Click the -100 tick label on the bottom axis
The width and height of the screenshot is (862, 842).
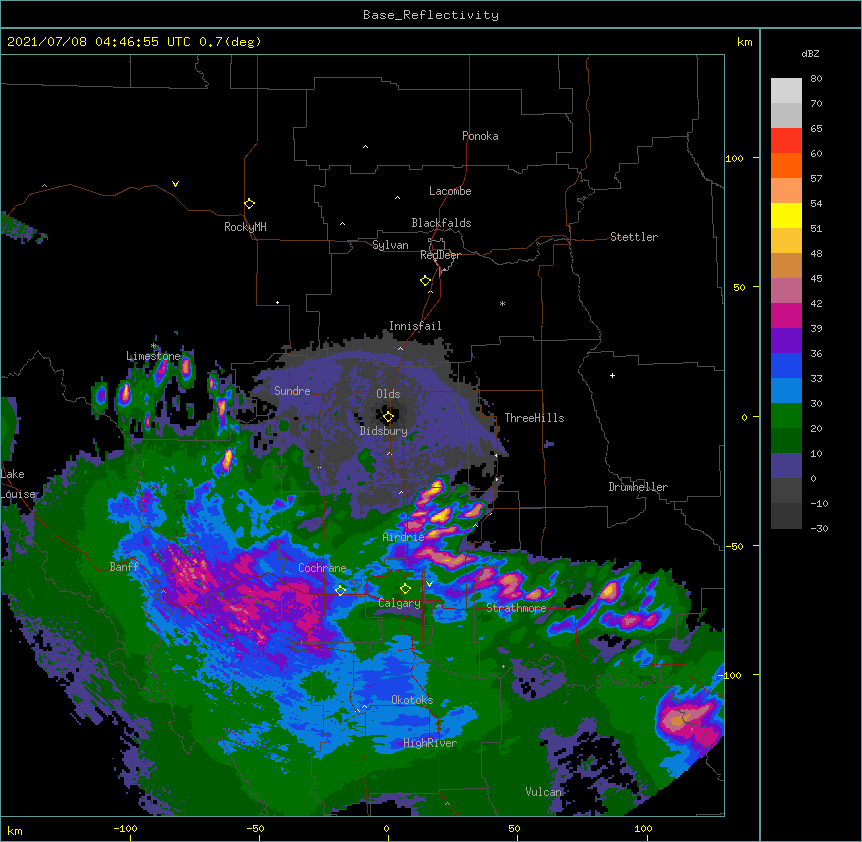click(125, 828)
